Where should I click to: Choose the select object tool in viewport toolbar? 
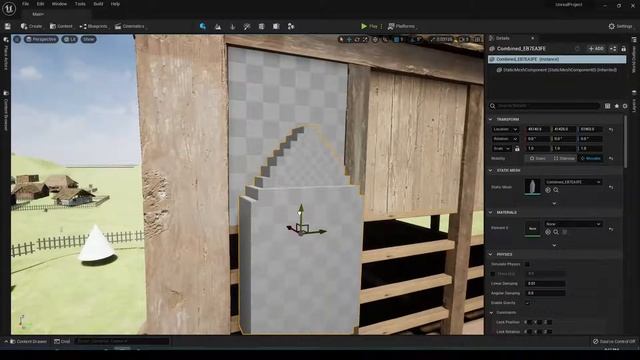341,39
